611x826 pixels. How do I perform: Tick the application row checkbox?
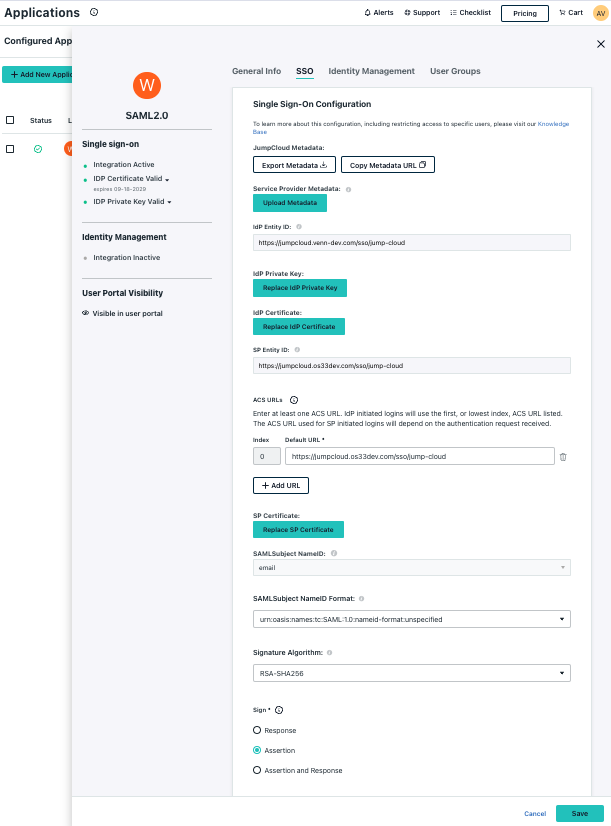[x=10, y=149]
